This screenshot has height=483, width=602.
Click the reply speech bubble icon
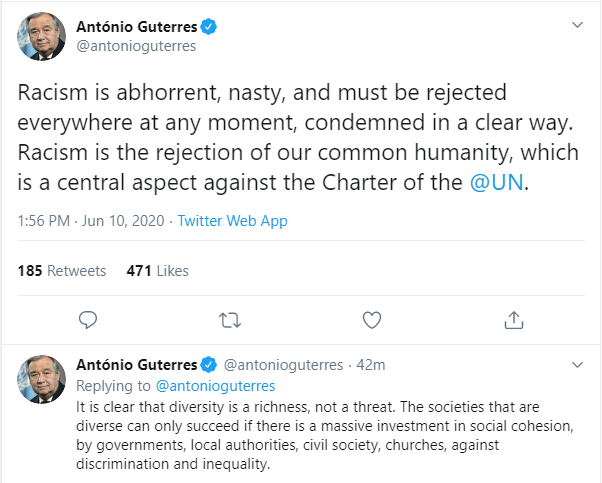88,320
